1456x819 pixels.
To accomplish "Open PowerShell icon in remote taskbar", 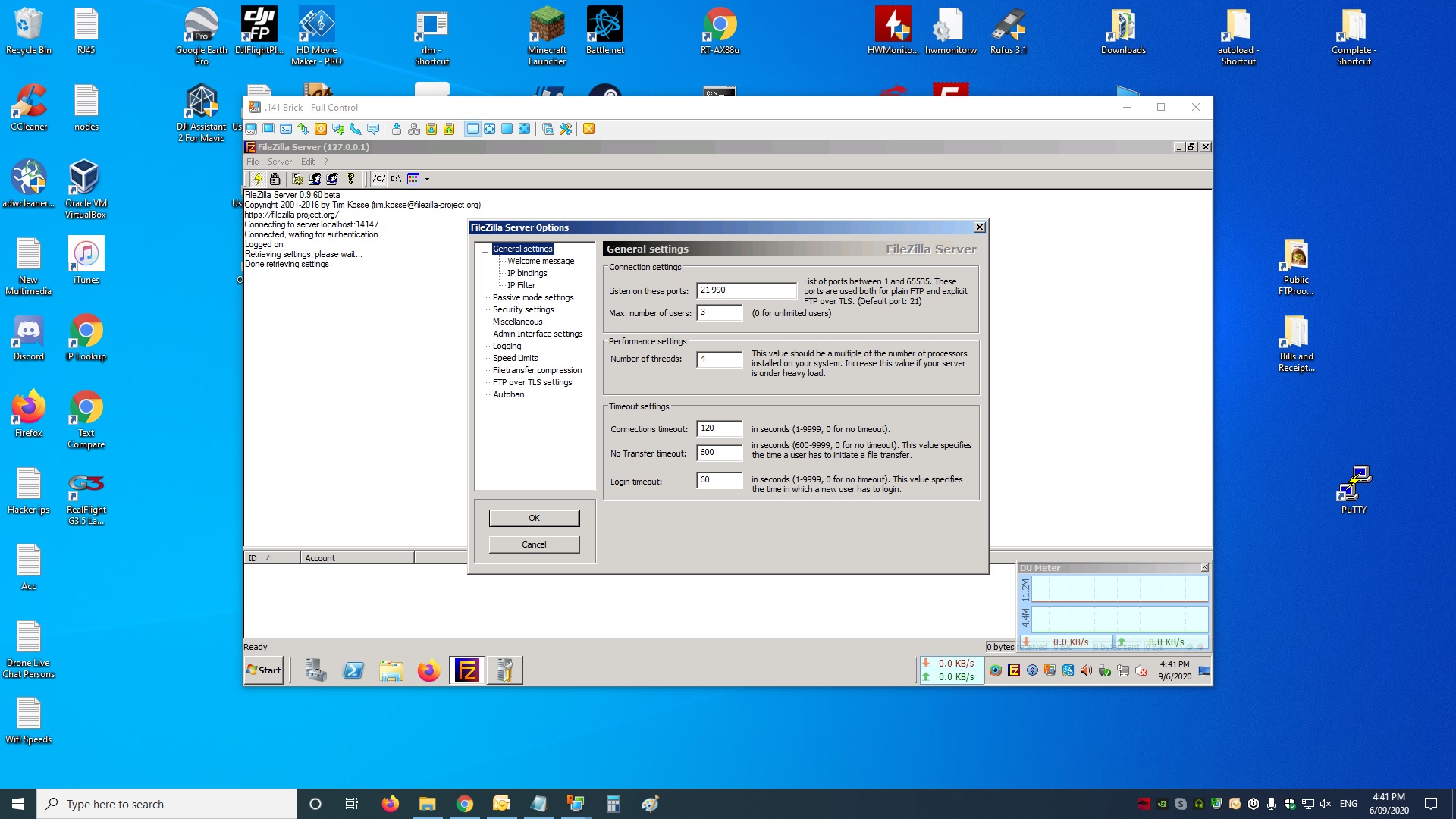I will tap(353, 671).
